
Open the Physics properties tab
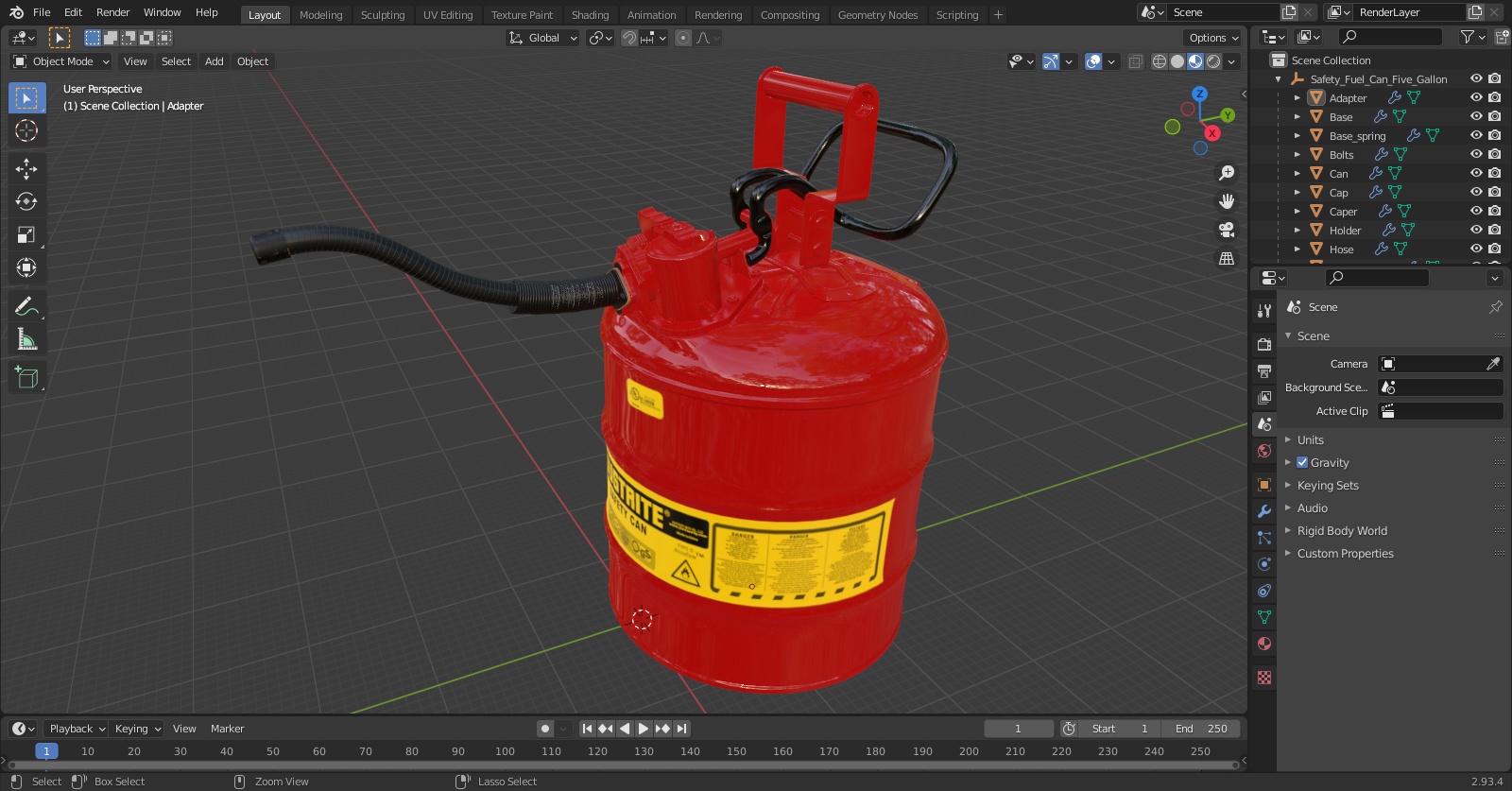pos(1264,564)
